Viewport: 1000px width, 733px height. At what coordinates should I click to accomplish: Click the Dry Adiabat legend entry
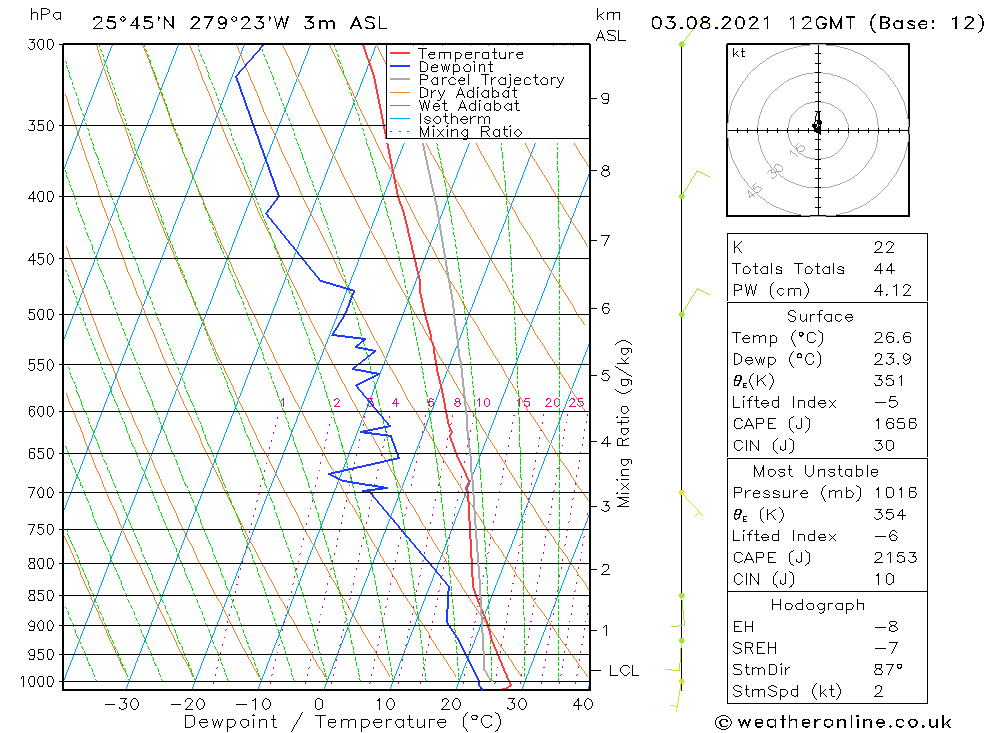[467, 93]
